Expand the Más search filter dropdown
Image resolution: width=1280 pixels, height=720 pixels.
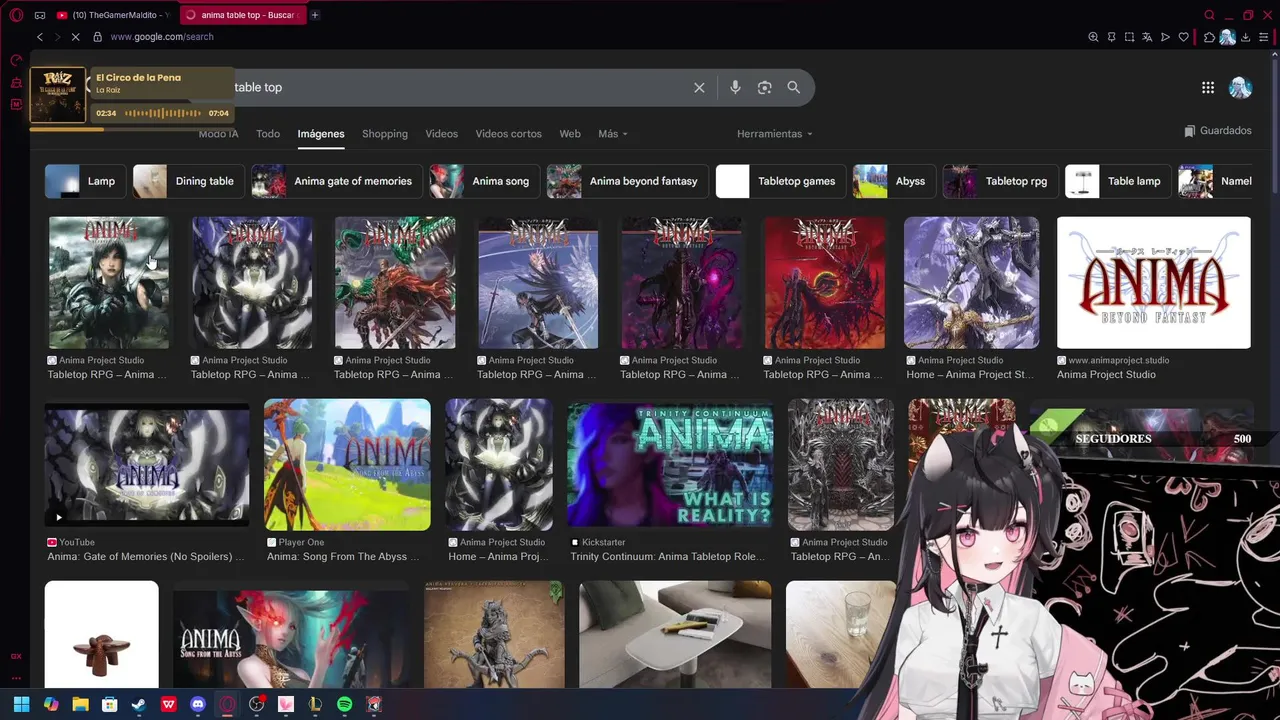pos(613,134)
